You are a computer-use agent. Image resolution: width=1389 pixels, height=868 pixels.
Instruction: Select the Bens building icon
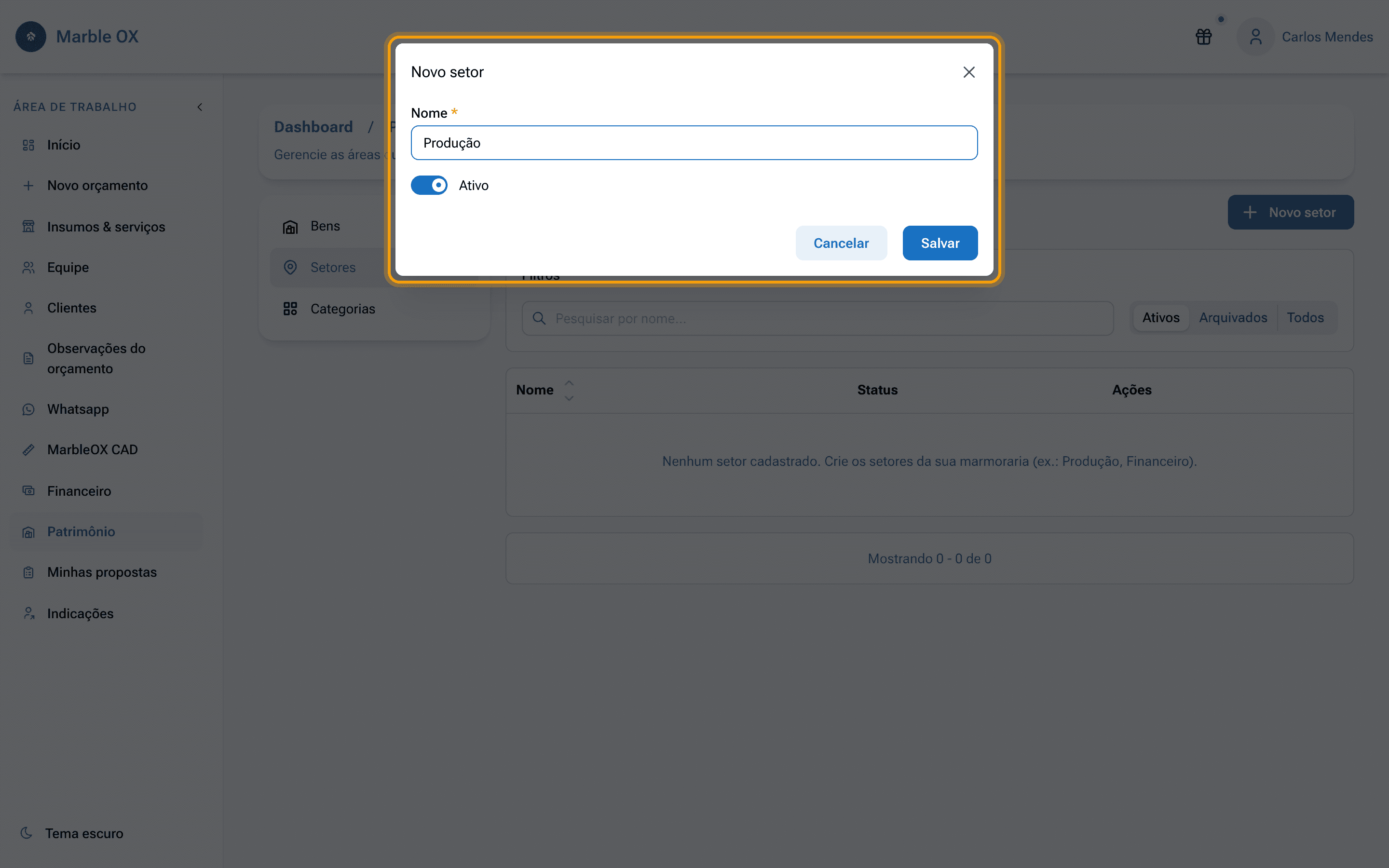pos(290,227)
